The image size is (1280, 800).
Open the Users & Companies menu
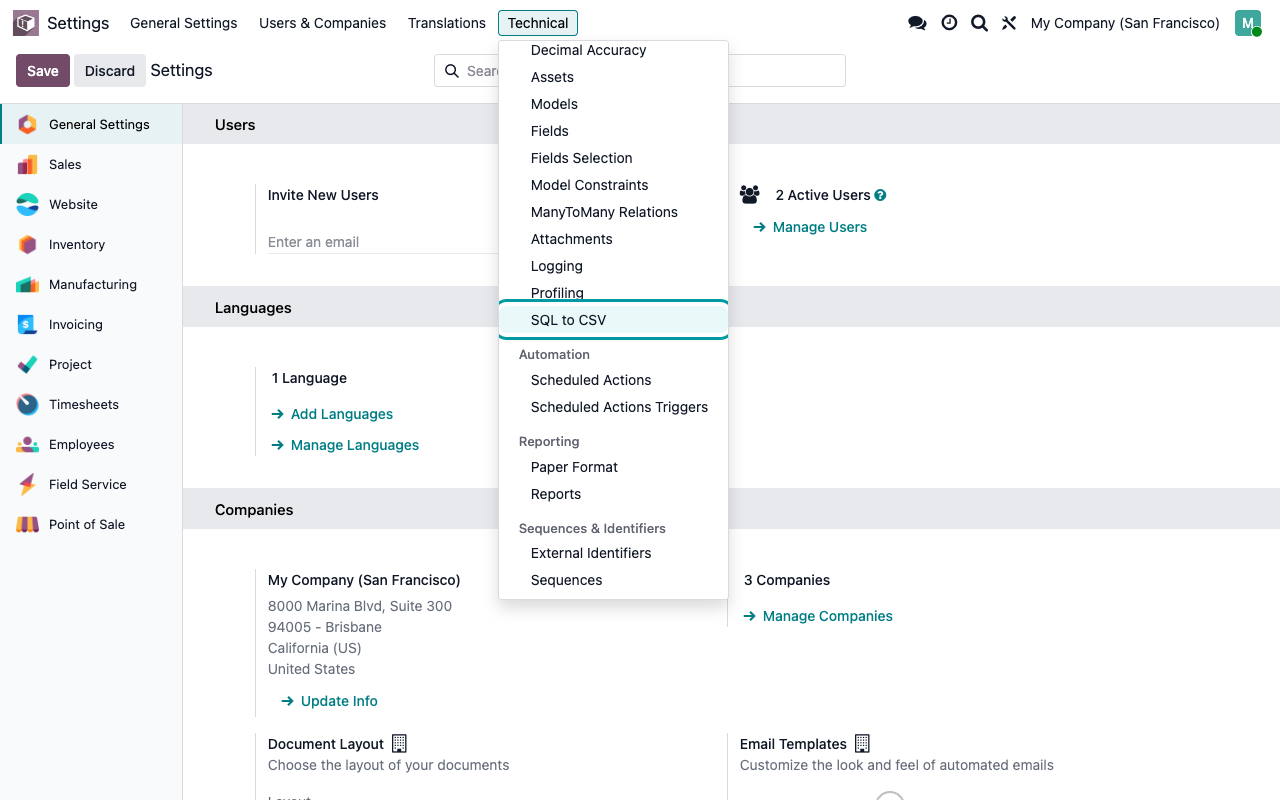click(322, 23)
